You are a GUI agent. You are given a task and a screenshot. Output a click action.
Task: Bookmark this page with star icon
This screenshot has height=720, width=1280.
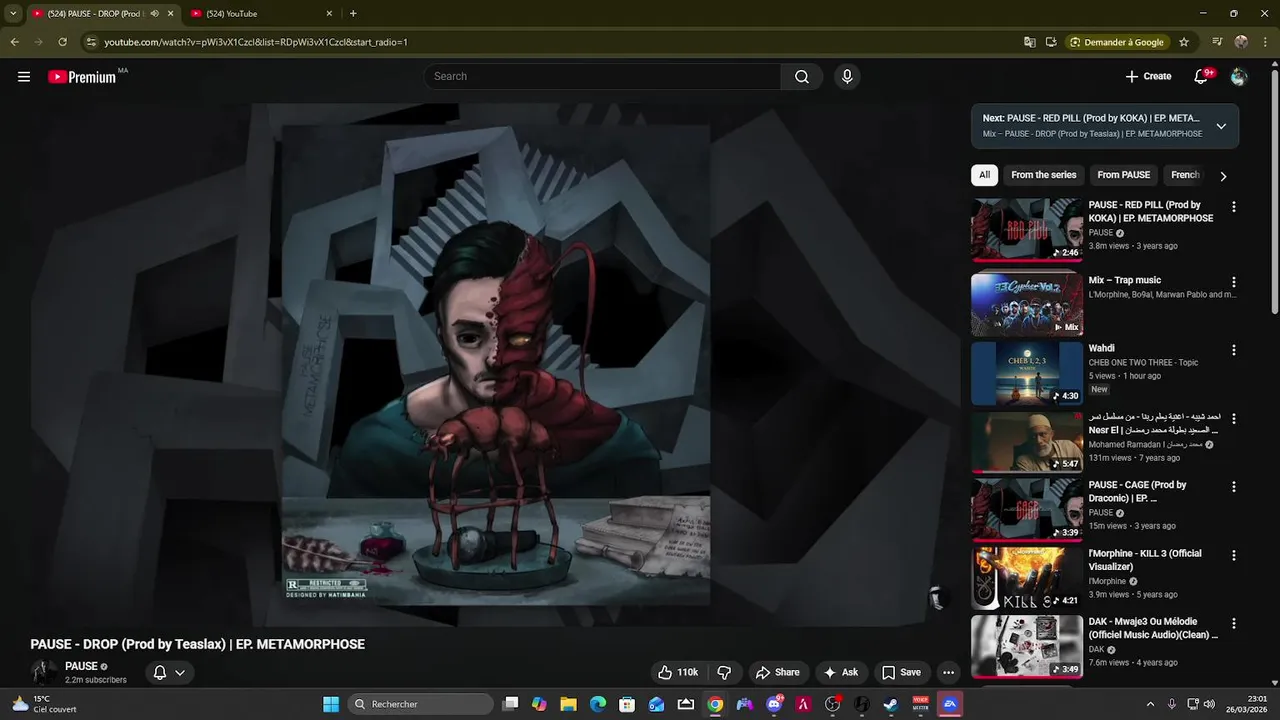click(x=1184, y=42)
